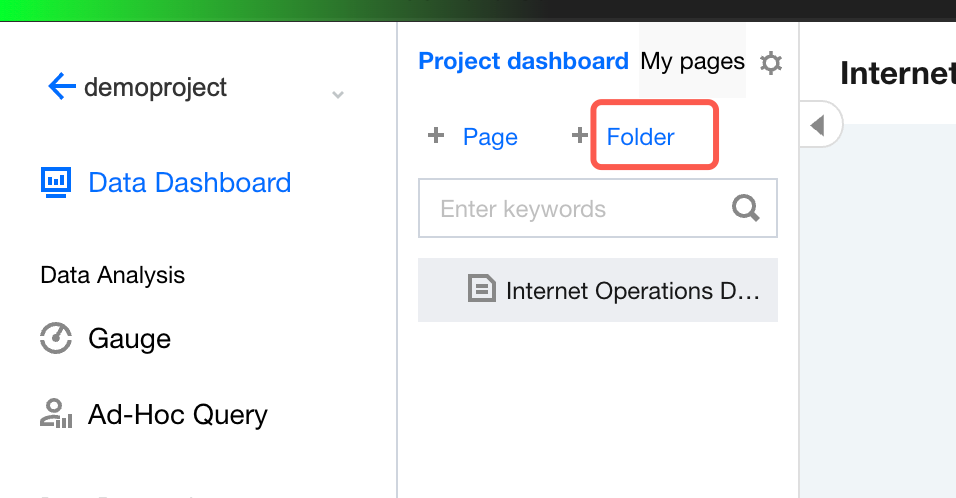Screen dimensions: 956x498
Task: Switch to the My pages tab
Action: [x=692, y=61]
